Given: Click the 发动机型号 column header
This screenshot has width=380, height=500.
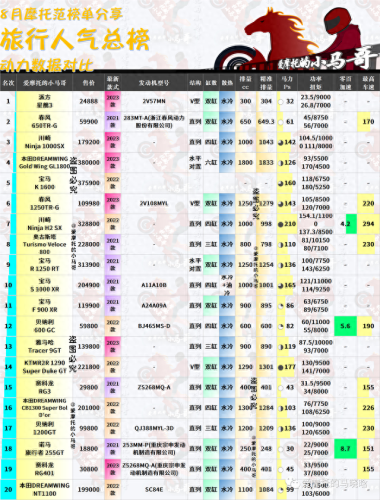Looking at the screenshot, I should (154, 82).
